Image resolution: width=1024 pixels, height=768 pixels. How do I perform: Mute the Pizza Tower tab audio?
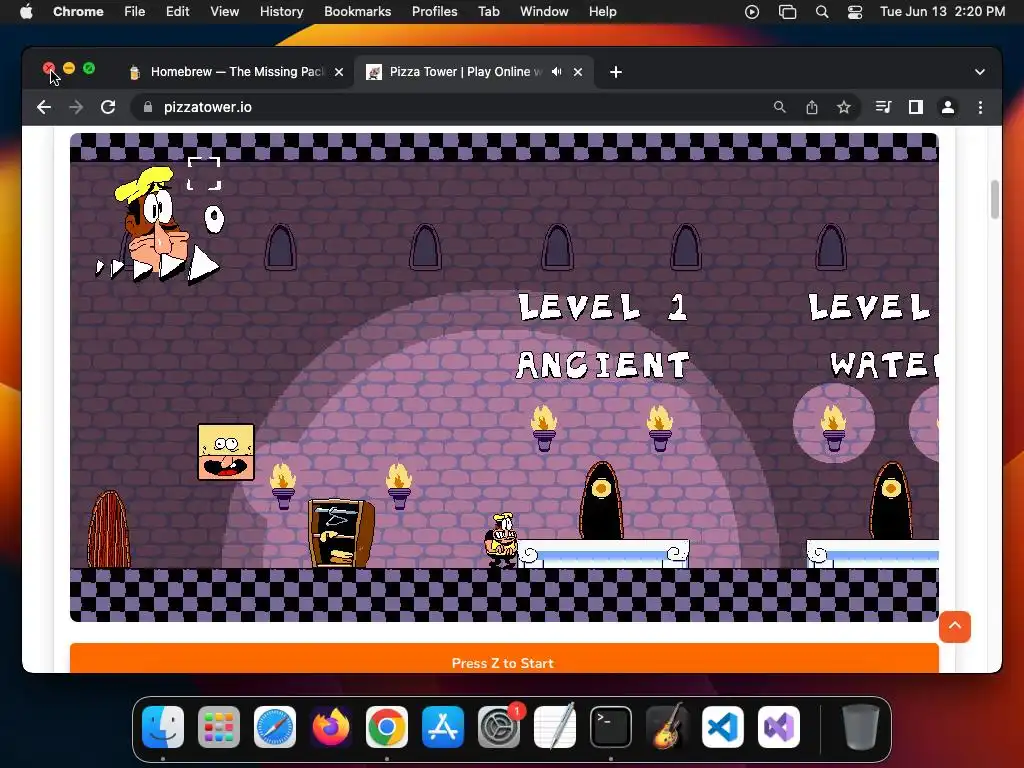coord(556,72)
